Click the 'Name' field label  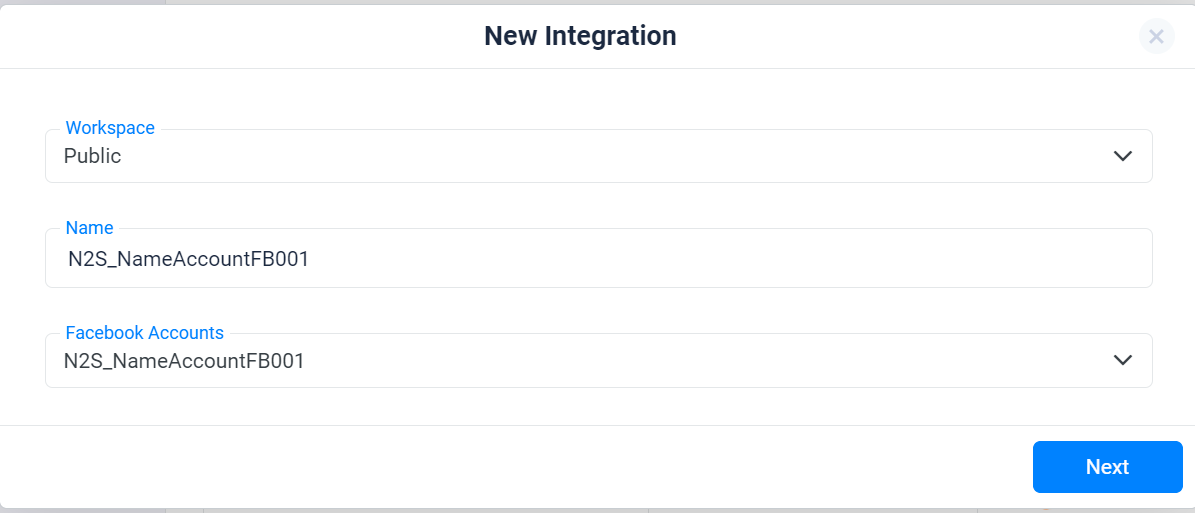coord(89,227)
